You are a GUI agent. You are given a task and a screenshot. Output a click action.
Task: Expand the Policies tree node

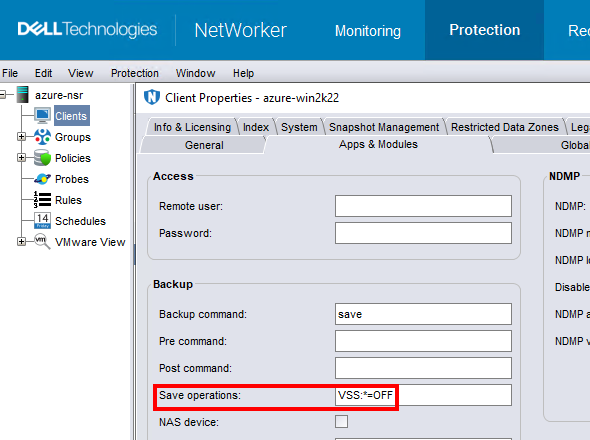[21, 157]
